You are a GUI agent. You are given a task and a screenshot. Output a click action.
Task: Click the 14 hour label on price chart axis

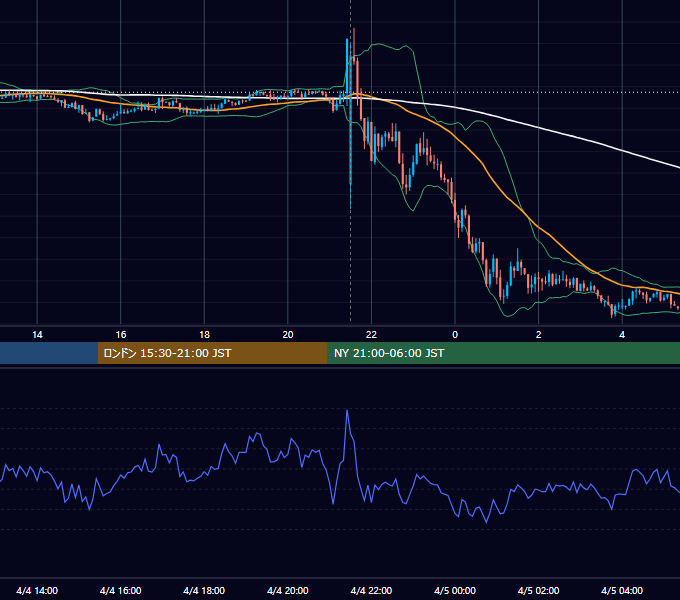(x=37, y=335)
